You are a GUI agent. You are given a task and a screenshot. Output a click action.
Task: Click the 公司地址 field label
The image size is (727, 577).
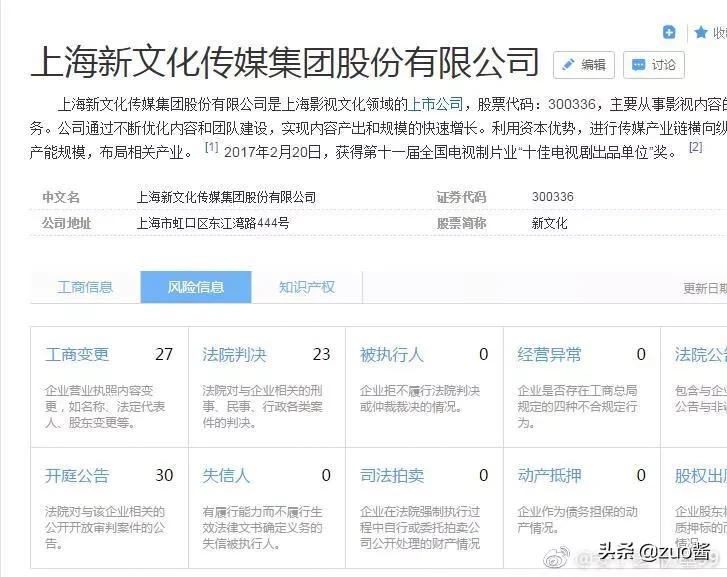(x=67, y=224)
